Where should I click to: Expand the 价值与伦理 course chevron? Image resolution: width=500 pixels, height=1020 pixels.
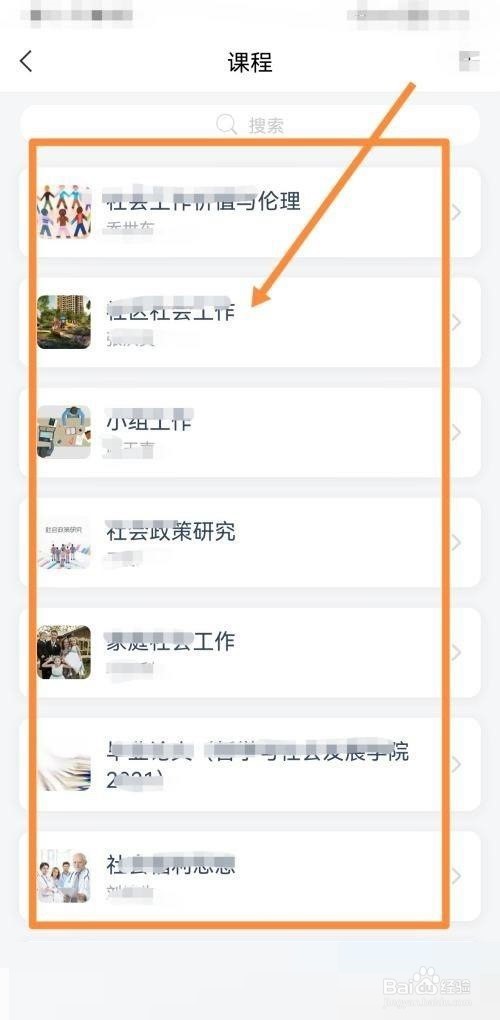click(456, 212)
